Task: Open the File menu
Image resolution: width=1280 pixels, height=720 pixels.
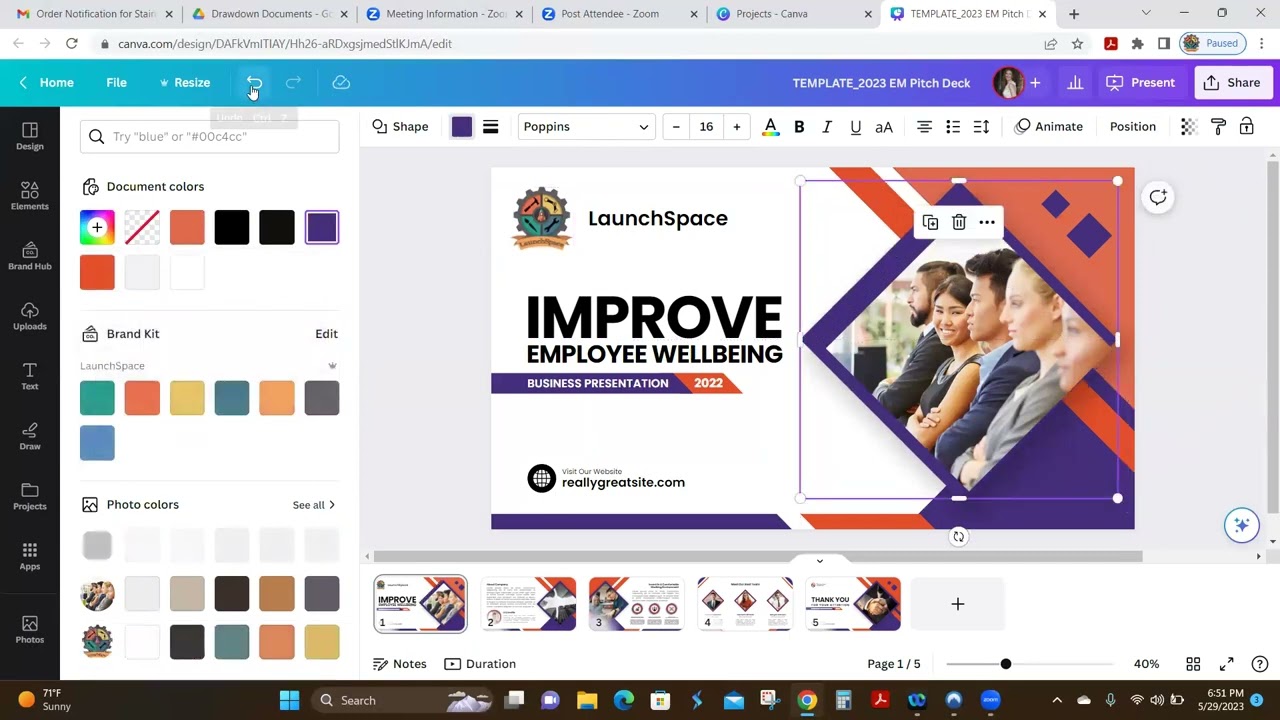Action: [x=116, y=83]
